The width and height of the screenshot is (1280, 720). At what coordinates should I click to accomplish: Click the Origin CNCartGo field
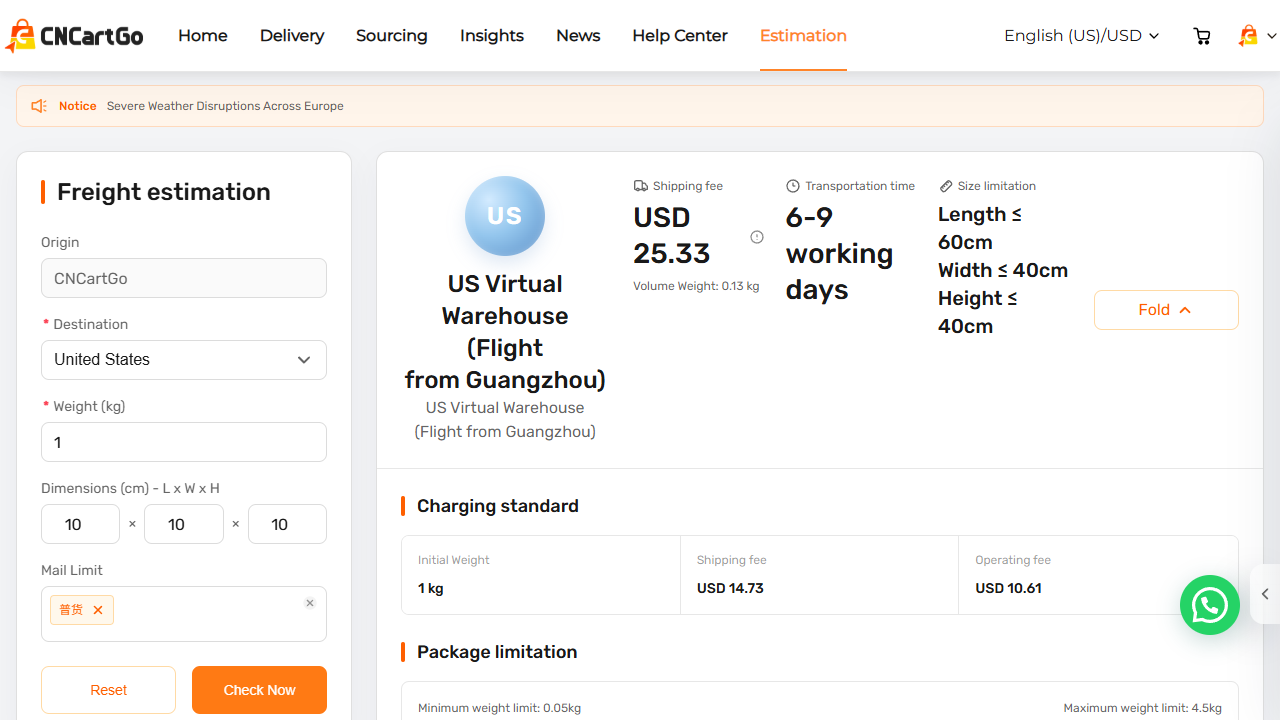coord(184,278)
